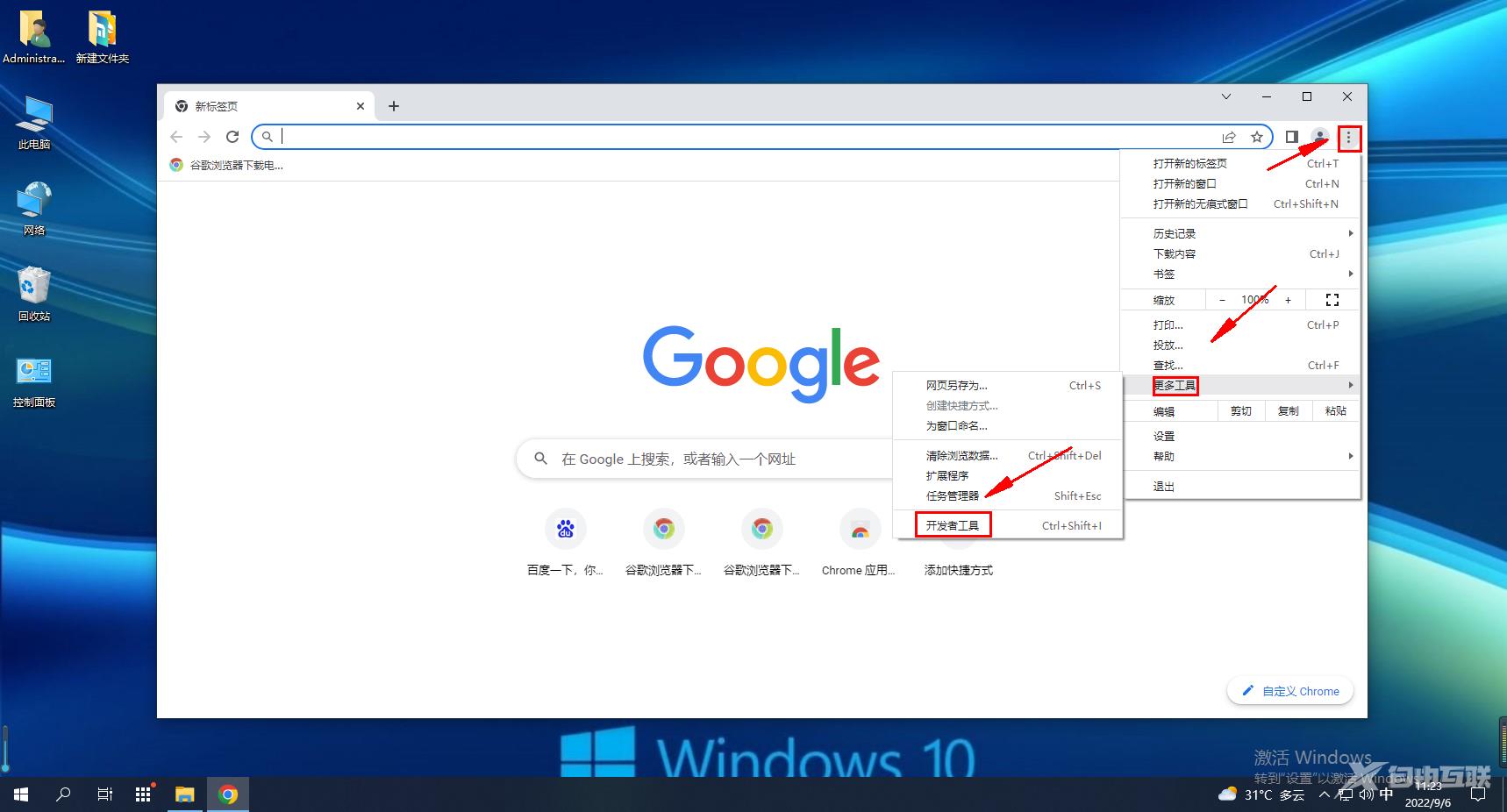Screen dimensions: 1507x812
Task: Open Task View on the taskbar
Action: click(x=104, y=794)
